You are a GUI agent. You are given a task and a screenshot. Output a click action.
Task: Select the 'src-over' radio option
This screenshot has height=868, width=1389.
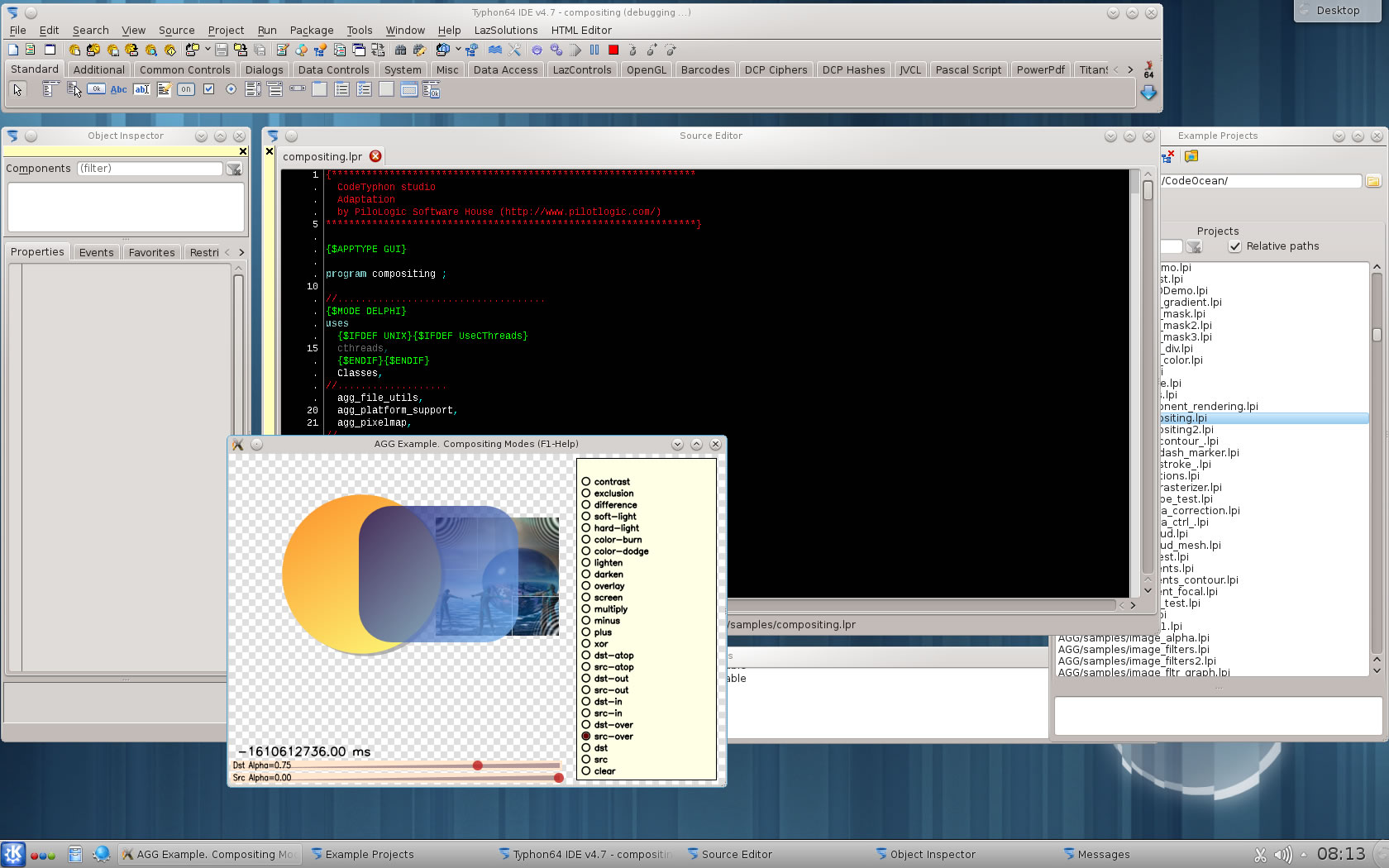click(585, 737)
